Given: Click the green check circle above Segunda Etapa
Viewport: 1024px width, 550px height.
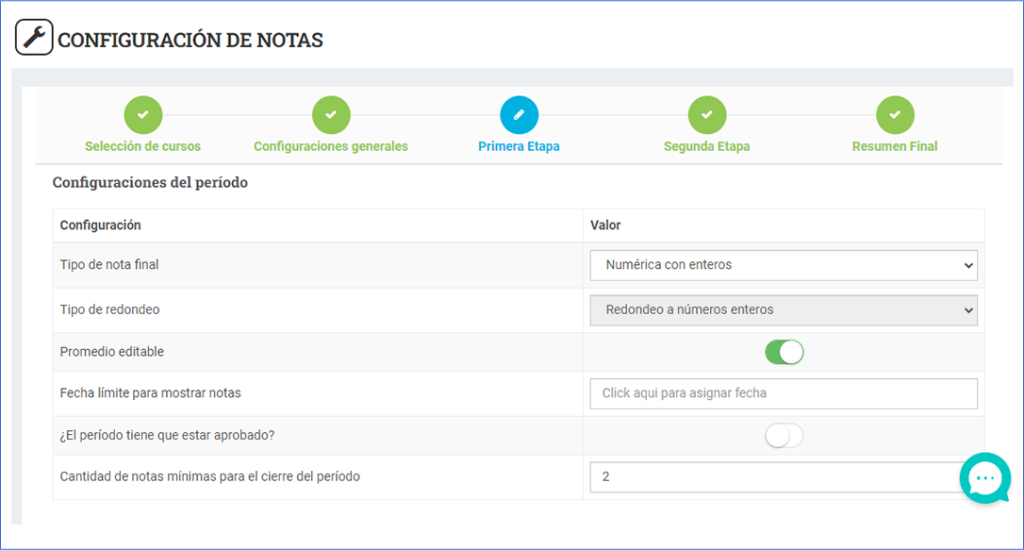Looking at the screenshot, I should [707, 115].
